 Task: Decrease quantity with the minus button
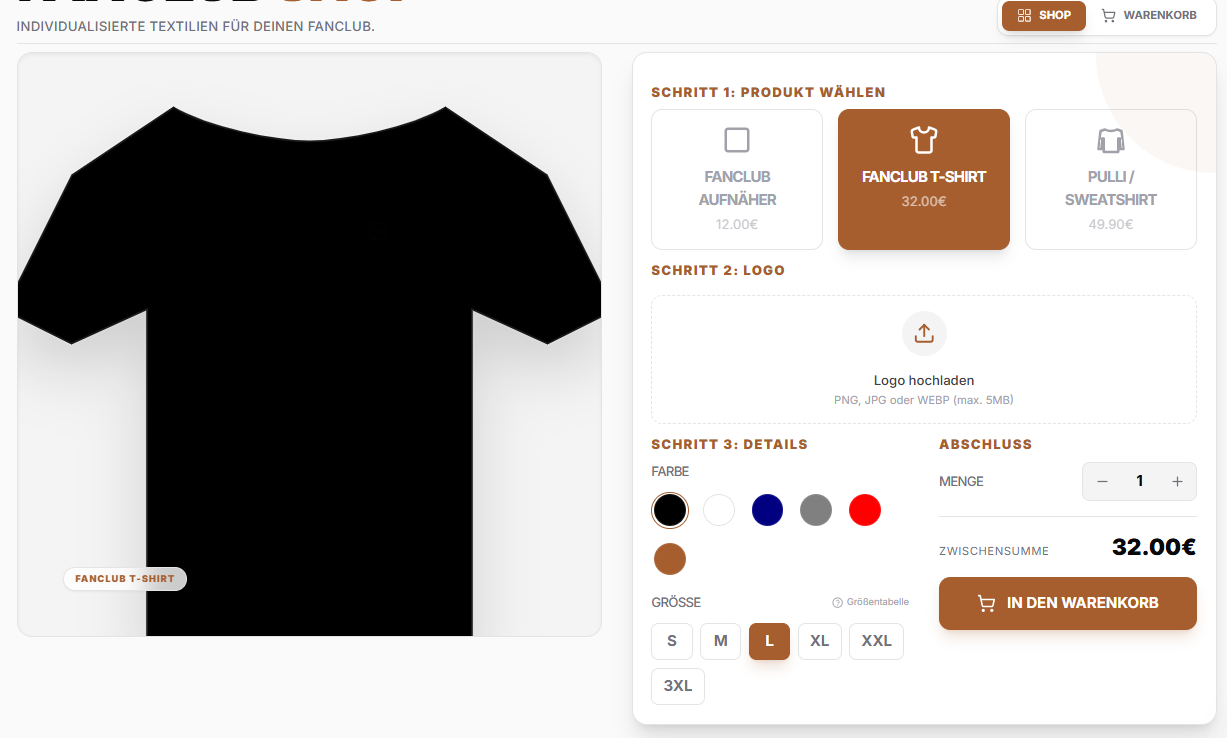(1102, 482)
